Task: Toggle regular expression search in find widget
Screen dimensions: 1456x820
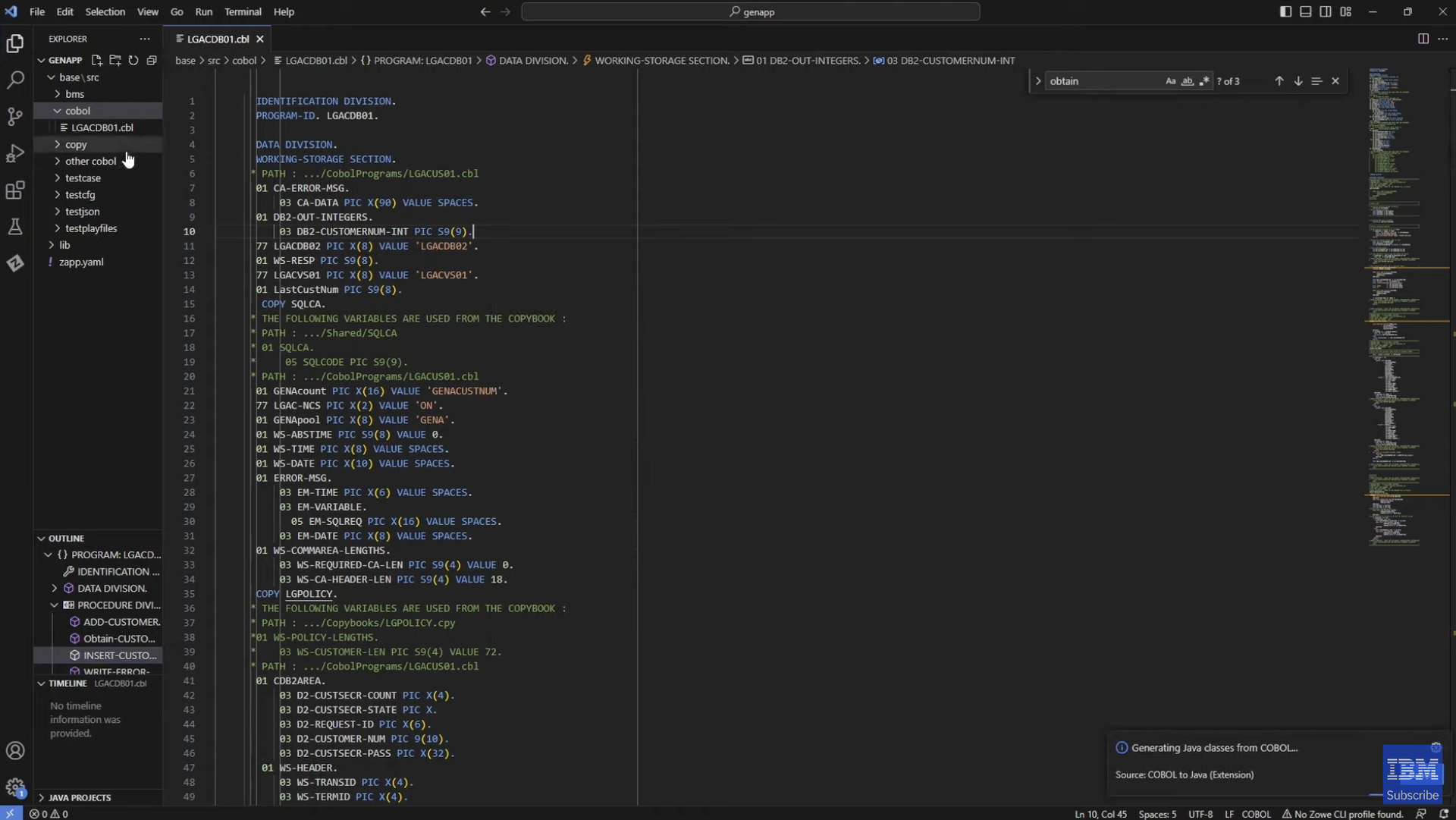Action: point(1203,81)
